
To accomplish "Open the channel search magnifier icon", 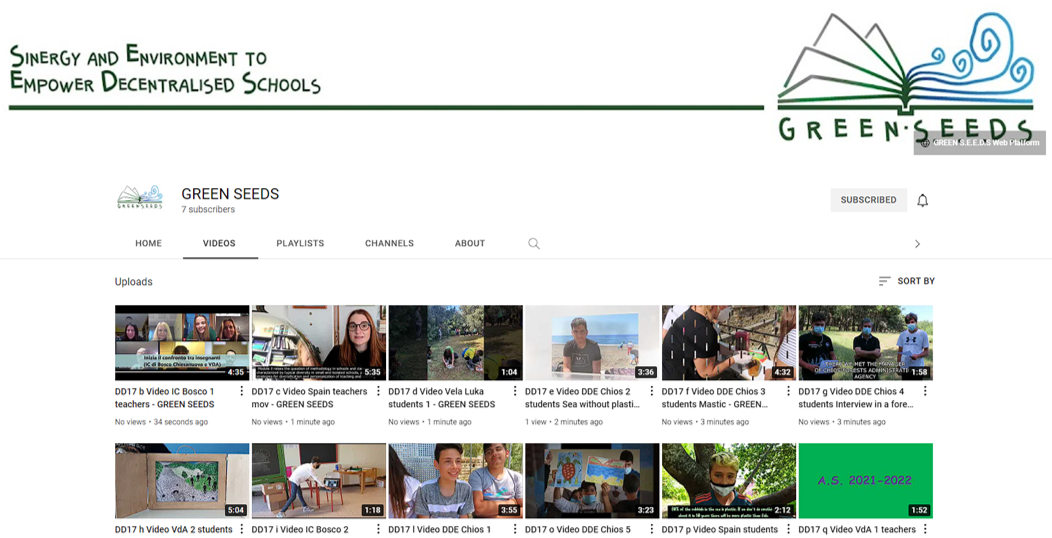I will click(x=533, y=244).
